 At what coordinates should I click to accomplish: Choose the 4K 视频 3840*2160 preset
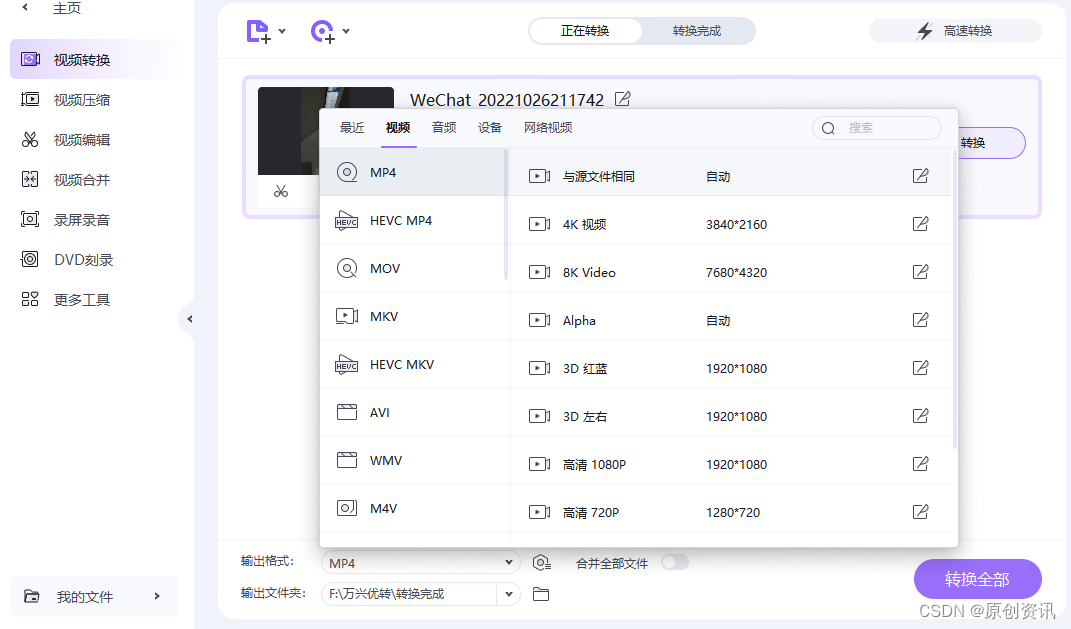pos(731,224)
